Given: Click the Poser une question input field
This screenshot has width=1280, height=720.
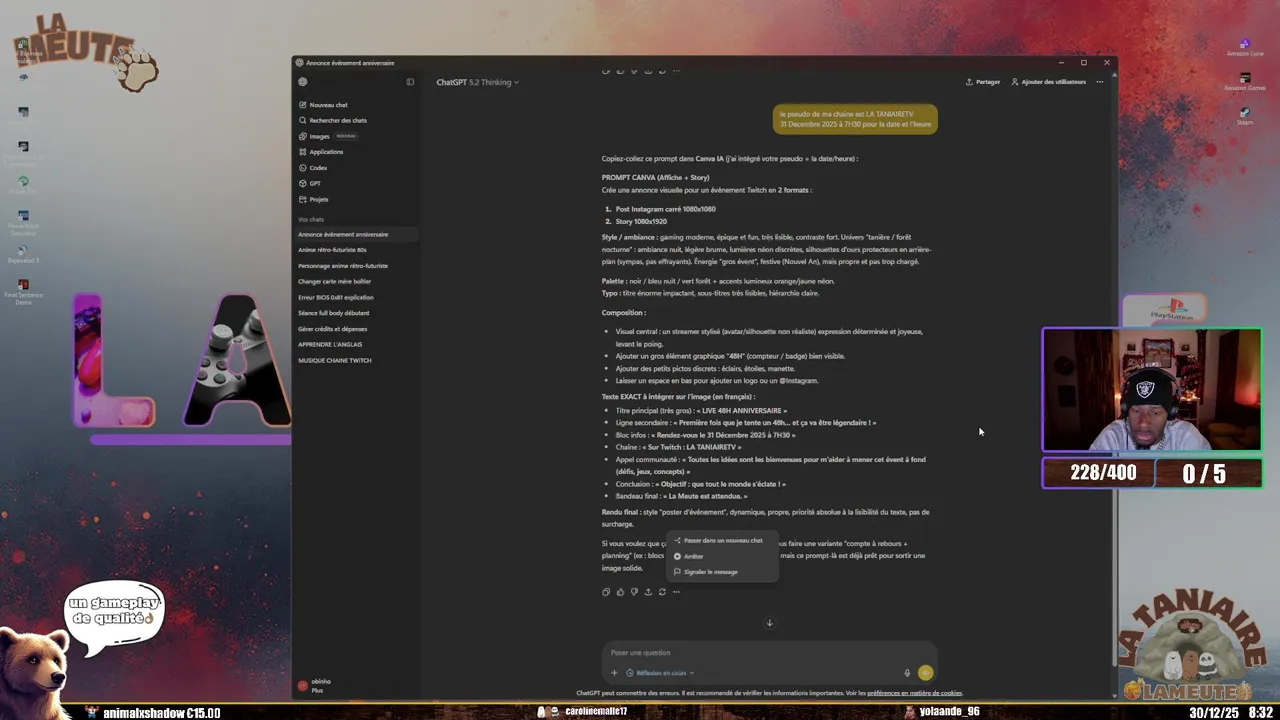Looking at the screenshot, I should tap(768, 653).
